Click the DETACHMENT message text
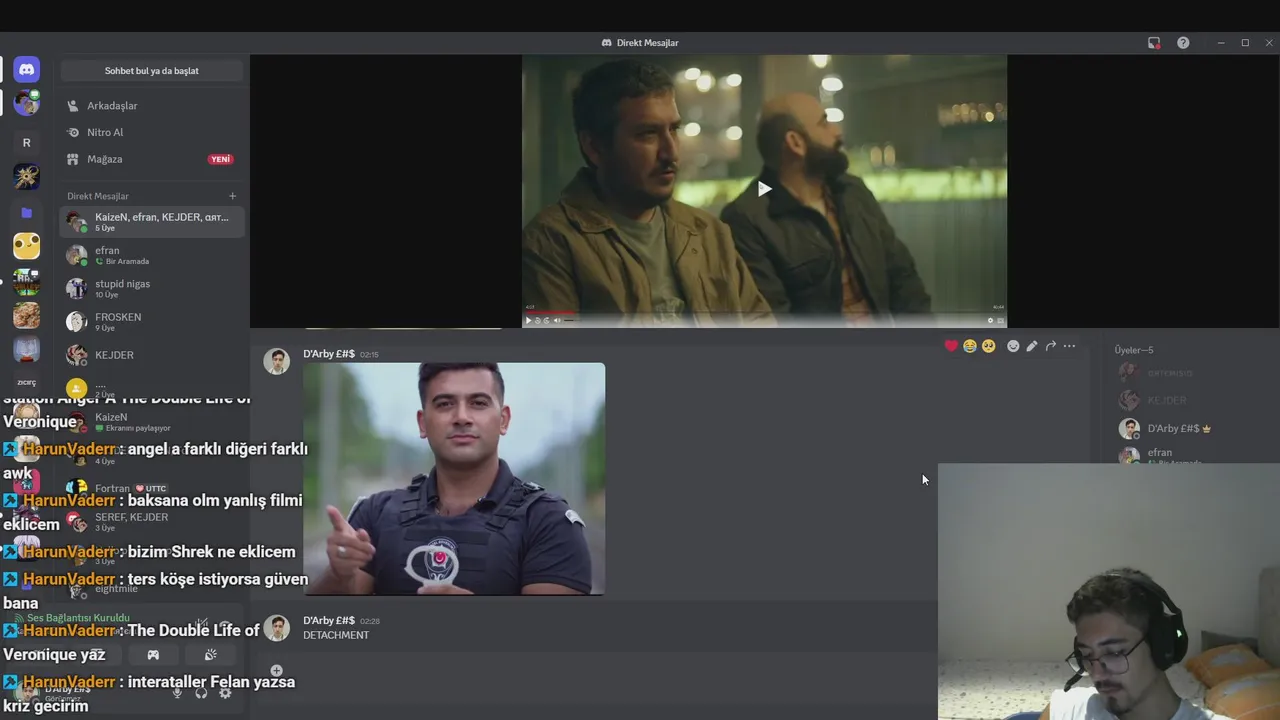The width and height of the screenshot is (1280, 720). pos(336,635)
